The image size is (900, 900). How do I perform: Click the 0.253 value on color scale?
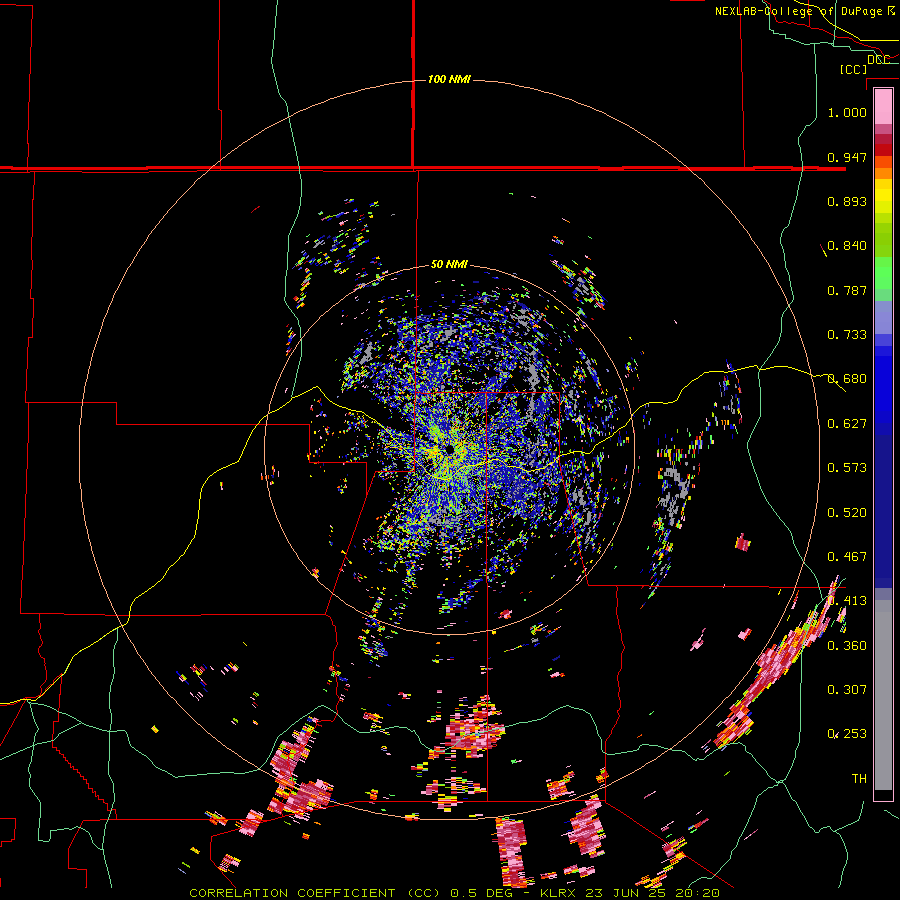847,734
